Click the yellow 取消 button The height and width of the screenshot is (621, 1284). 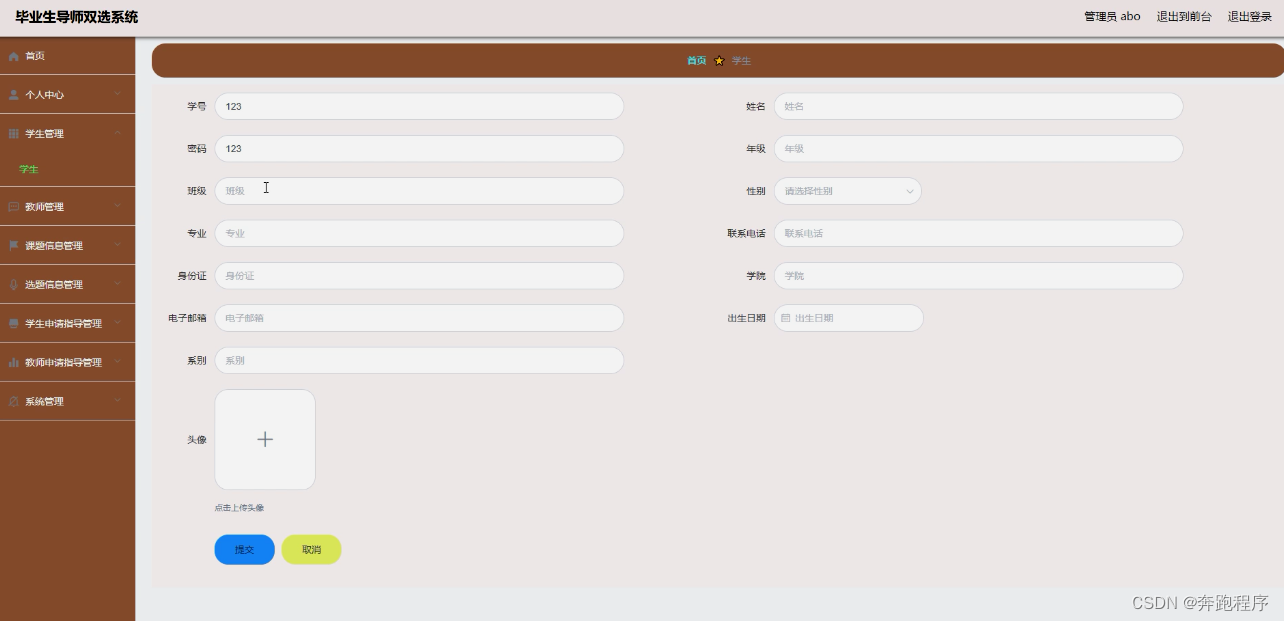click(311, 550)
